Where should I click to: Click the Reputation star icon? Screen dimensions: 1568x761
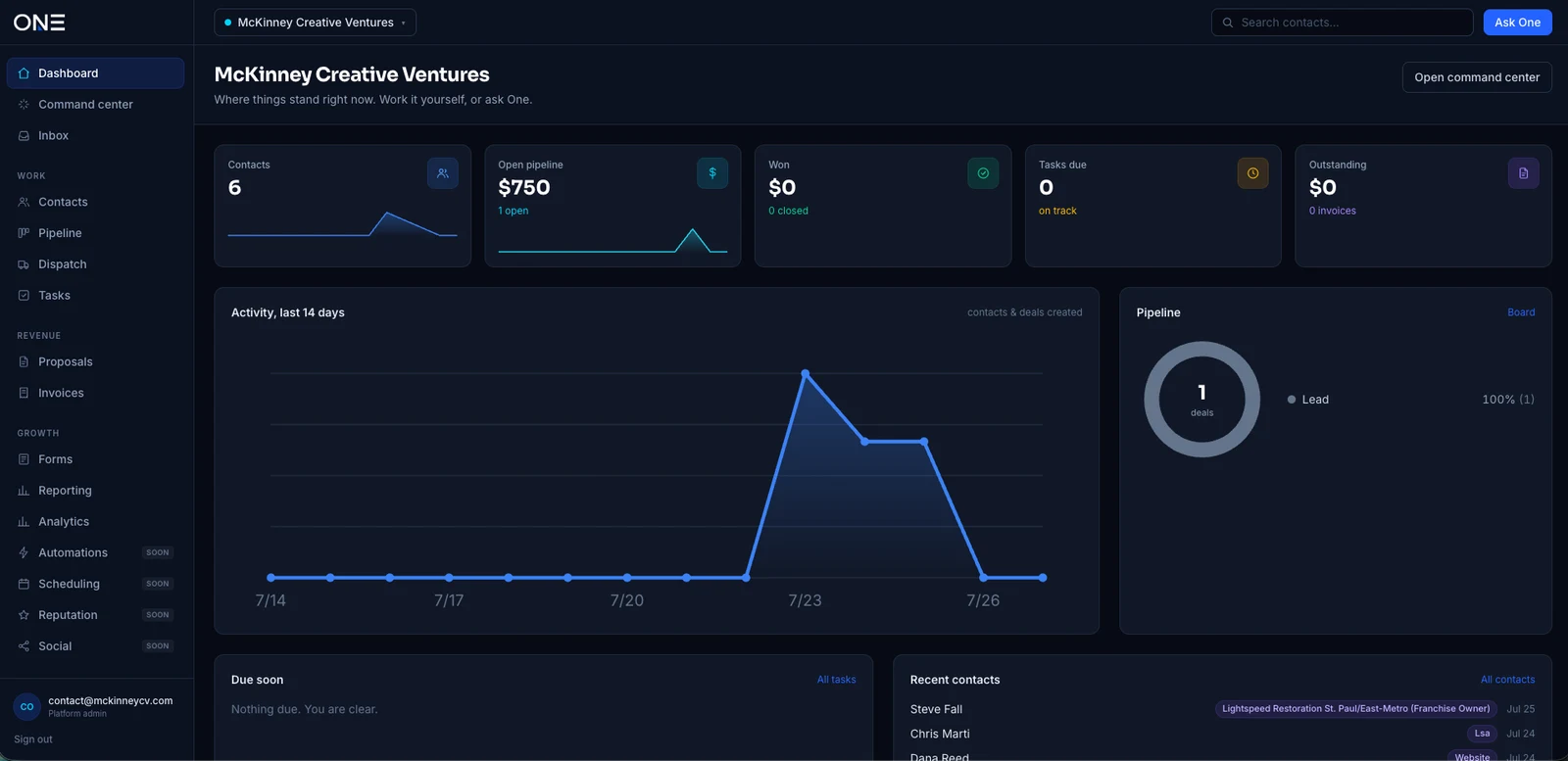tap(24, 615)
